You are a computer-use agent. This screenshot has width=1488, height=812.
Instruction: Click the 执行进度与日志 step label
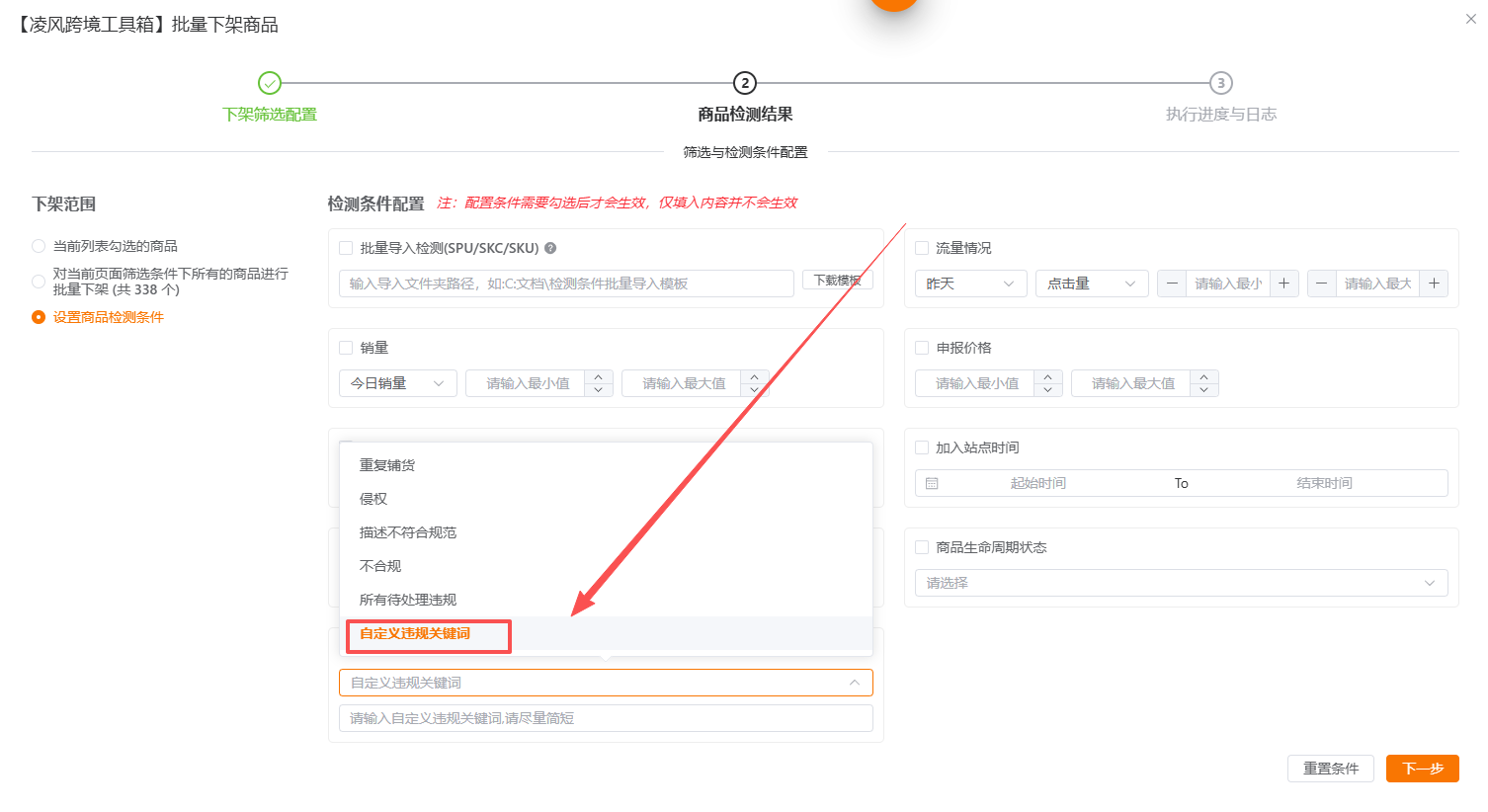pos(1221,115)
